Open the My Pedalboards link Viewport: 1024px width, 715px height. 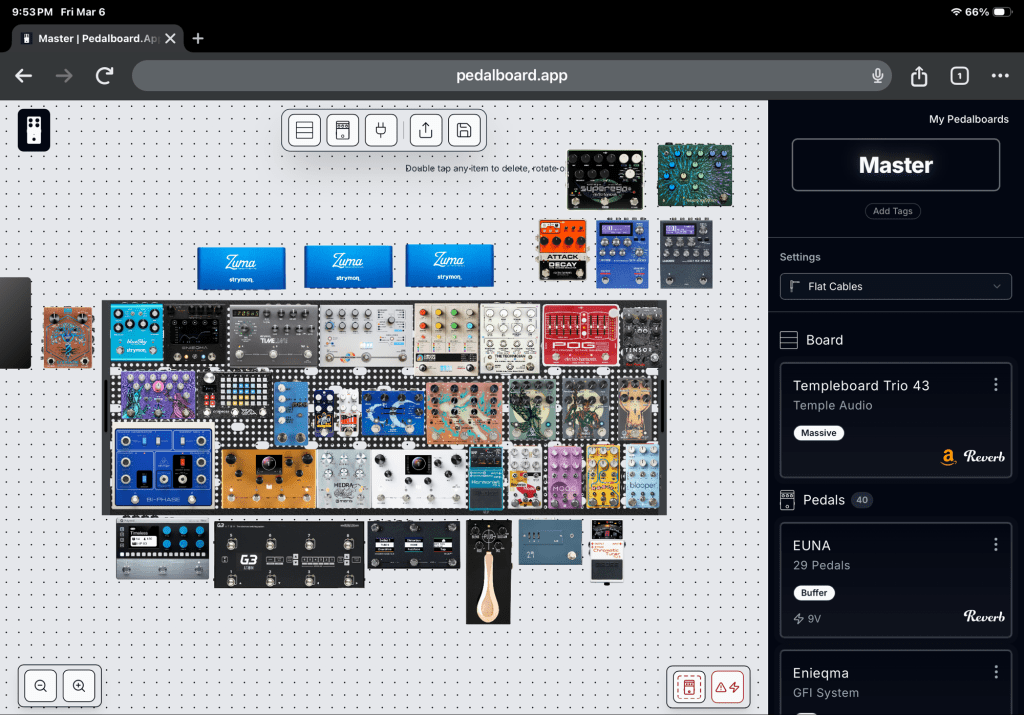pyautogui.click(x=968, y=119)
